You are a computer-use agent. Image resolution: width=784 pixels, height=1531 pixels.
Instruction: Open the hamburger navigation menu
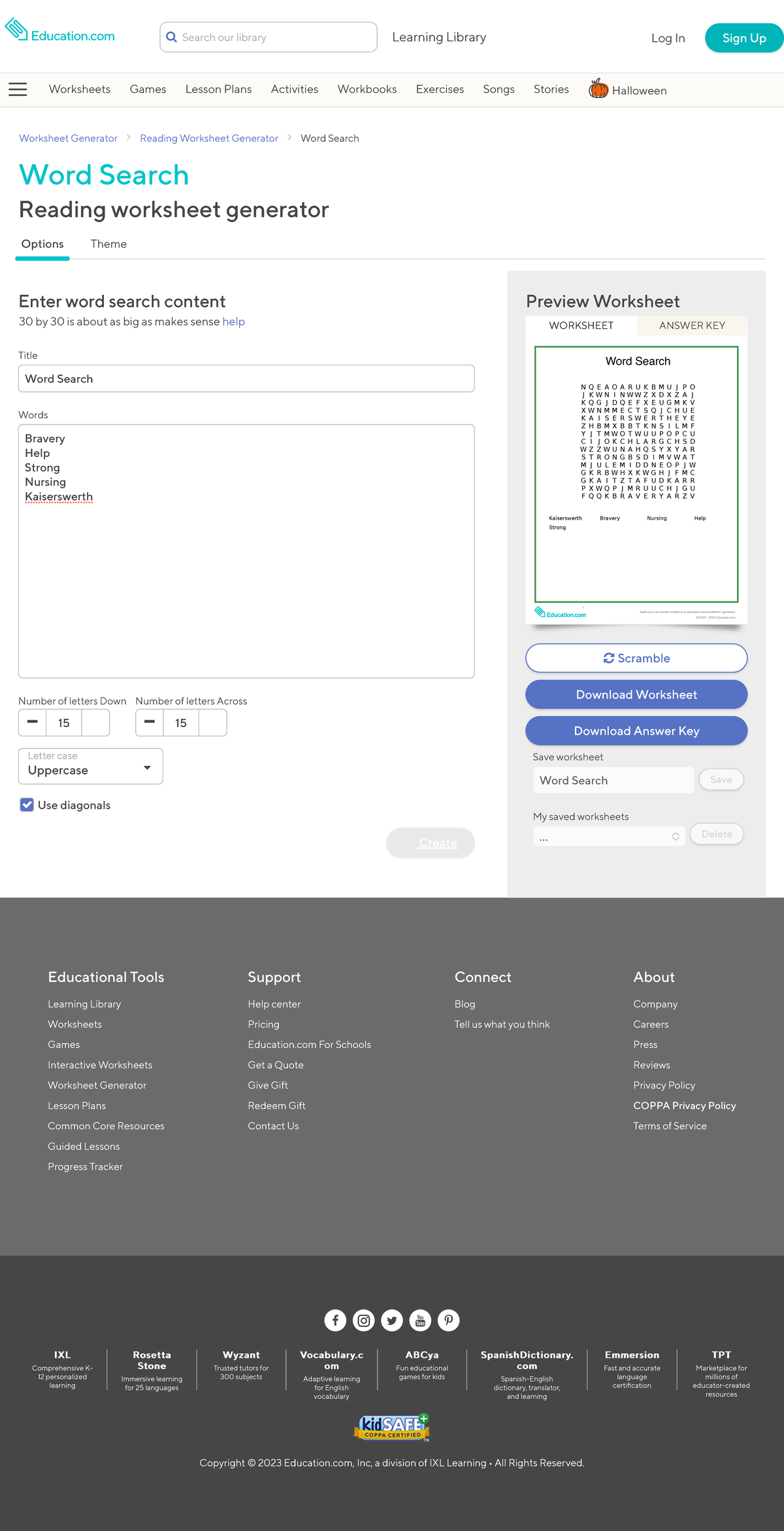coord(18,90)
